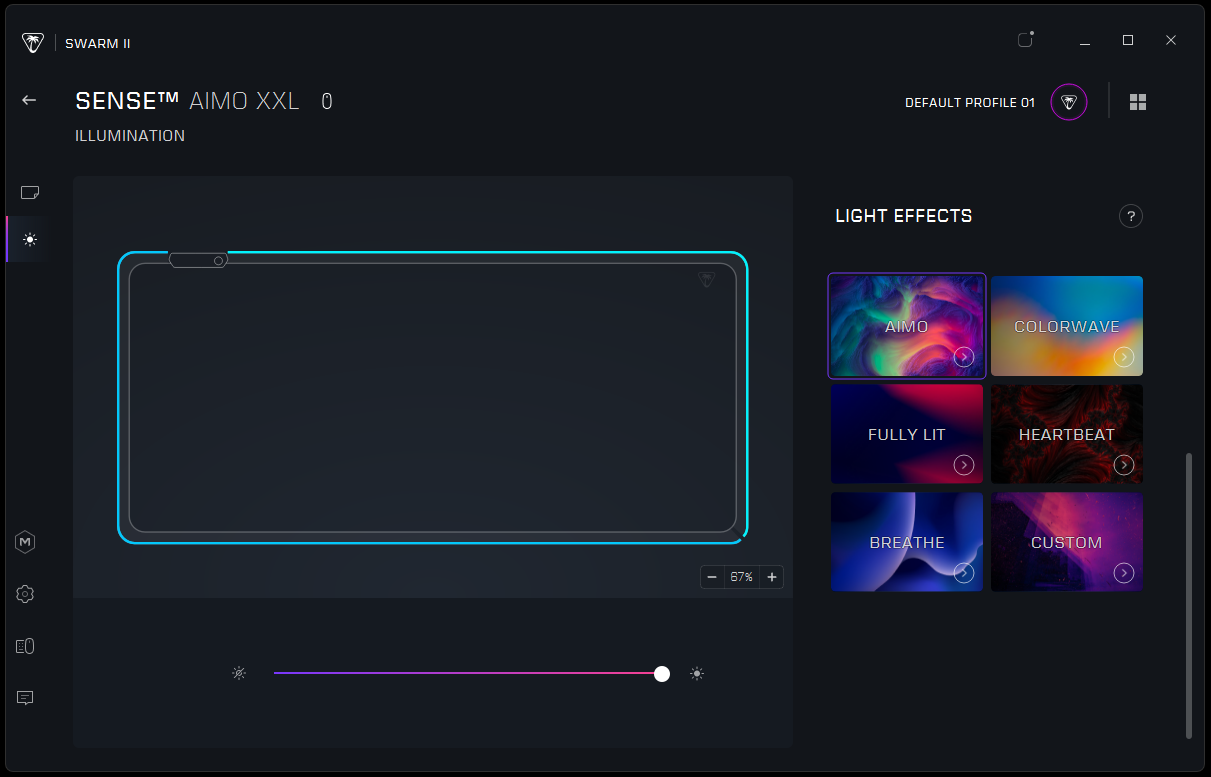Open the mousepad settings sidebar icon

pos(30,192)
